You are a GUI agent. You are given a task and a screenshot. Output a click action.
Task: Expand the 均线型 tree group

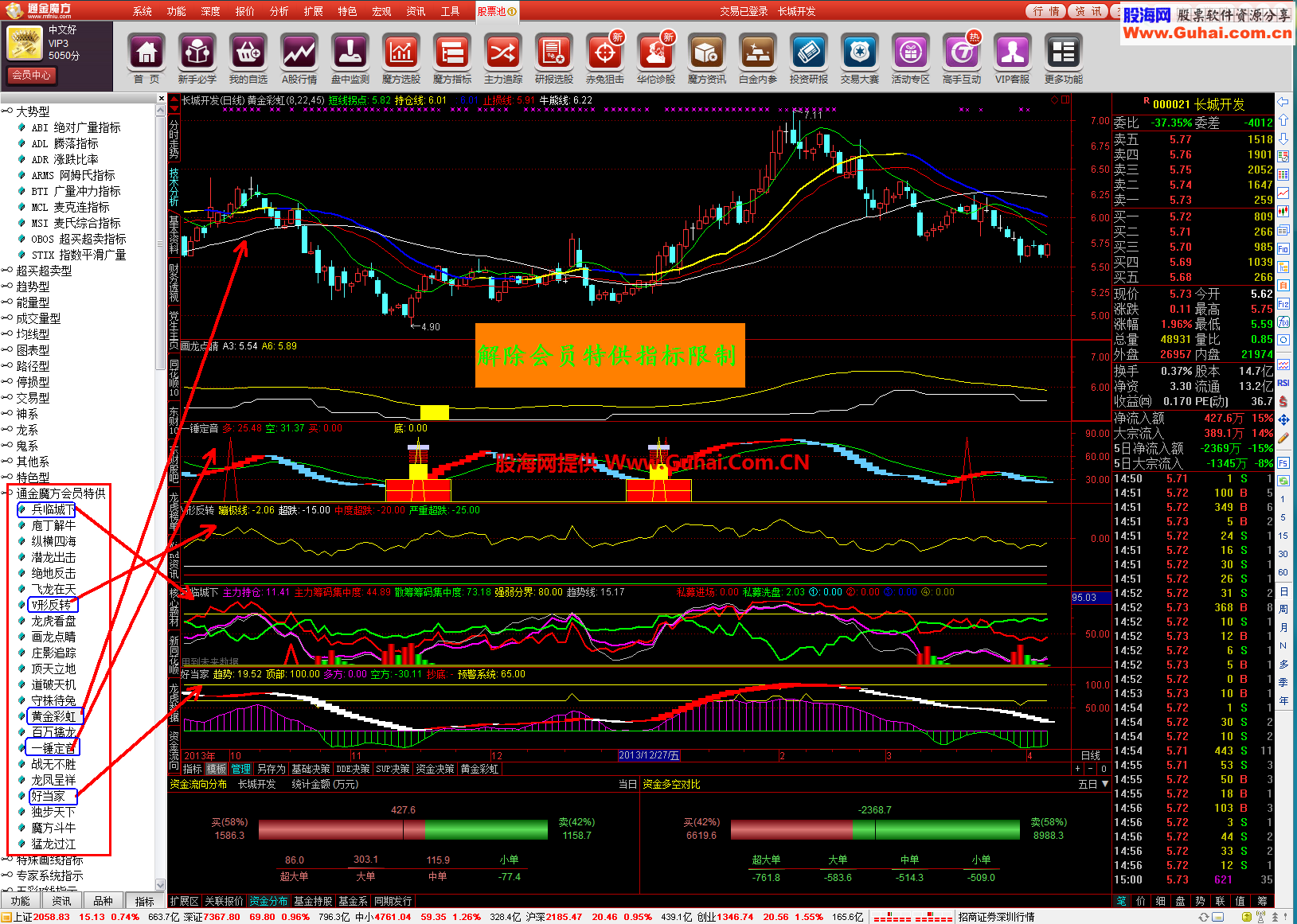(x=7, y=334)
